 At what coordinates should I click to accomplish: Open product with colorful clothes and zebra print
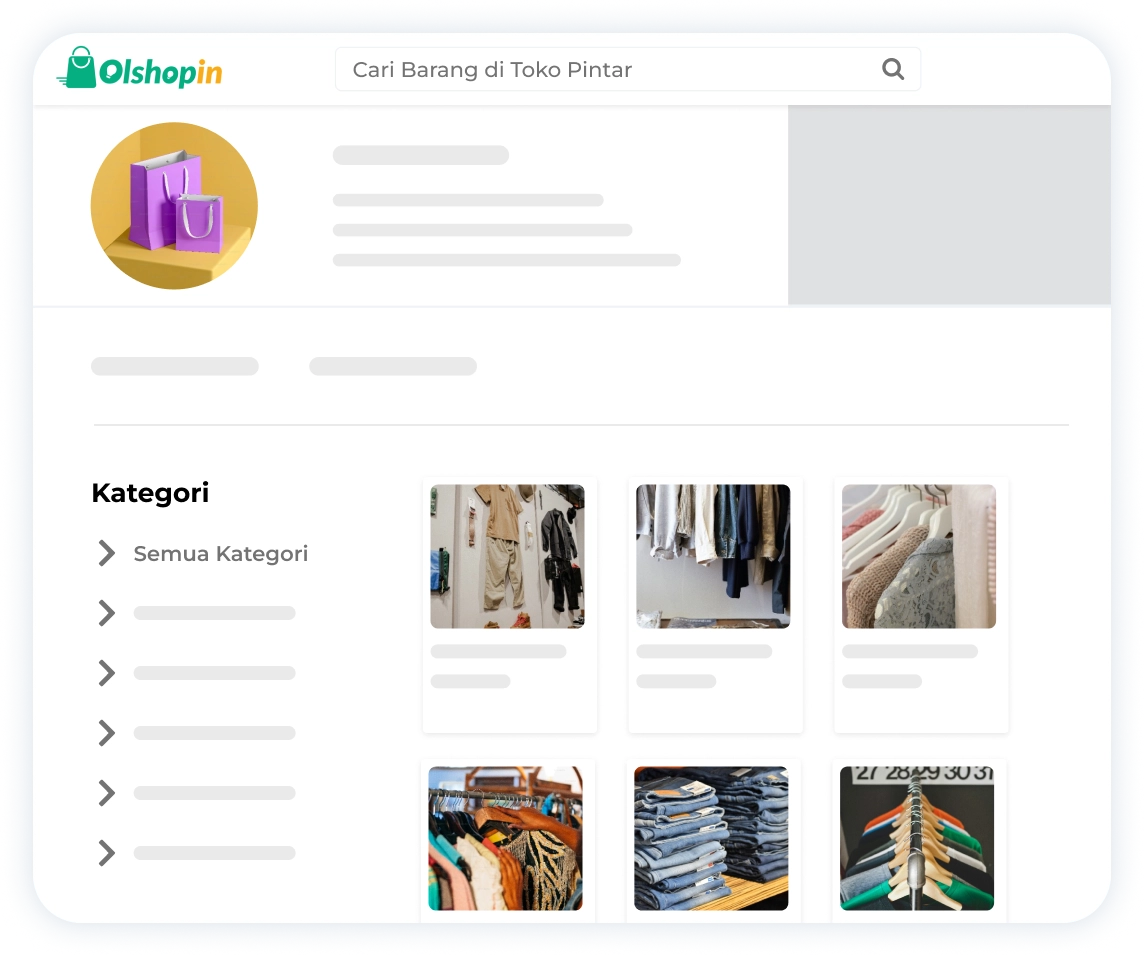(506, 838)
